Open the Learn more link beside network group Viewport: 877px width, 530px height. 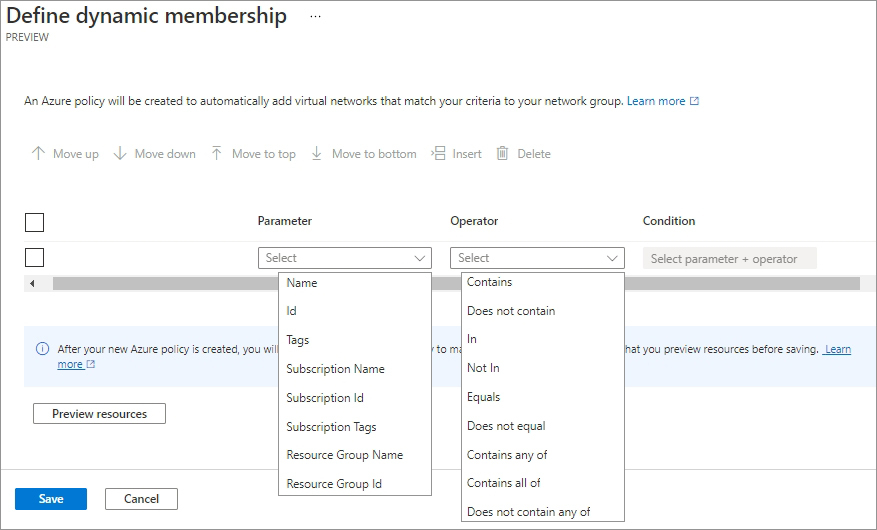(x=656, y=101)
